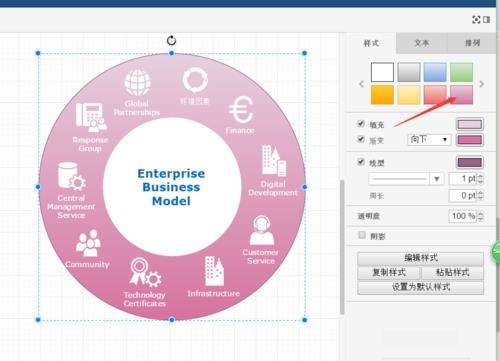Screen dimensions: 500x361
Task: Switch to the 文本 tab
Action: [422, 43]
